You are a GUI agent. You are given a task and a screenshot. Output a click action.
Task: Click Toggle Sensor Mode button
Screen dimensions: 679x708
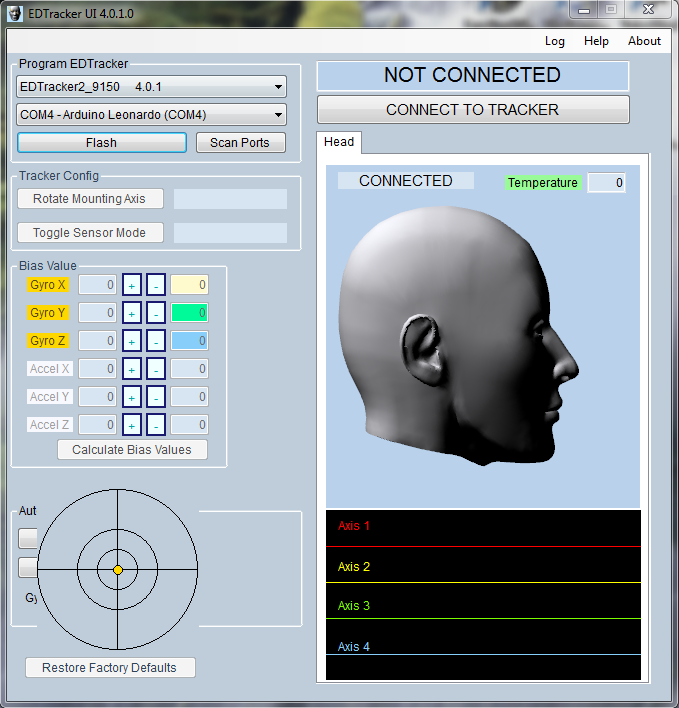[x=90, y=233]
